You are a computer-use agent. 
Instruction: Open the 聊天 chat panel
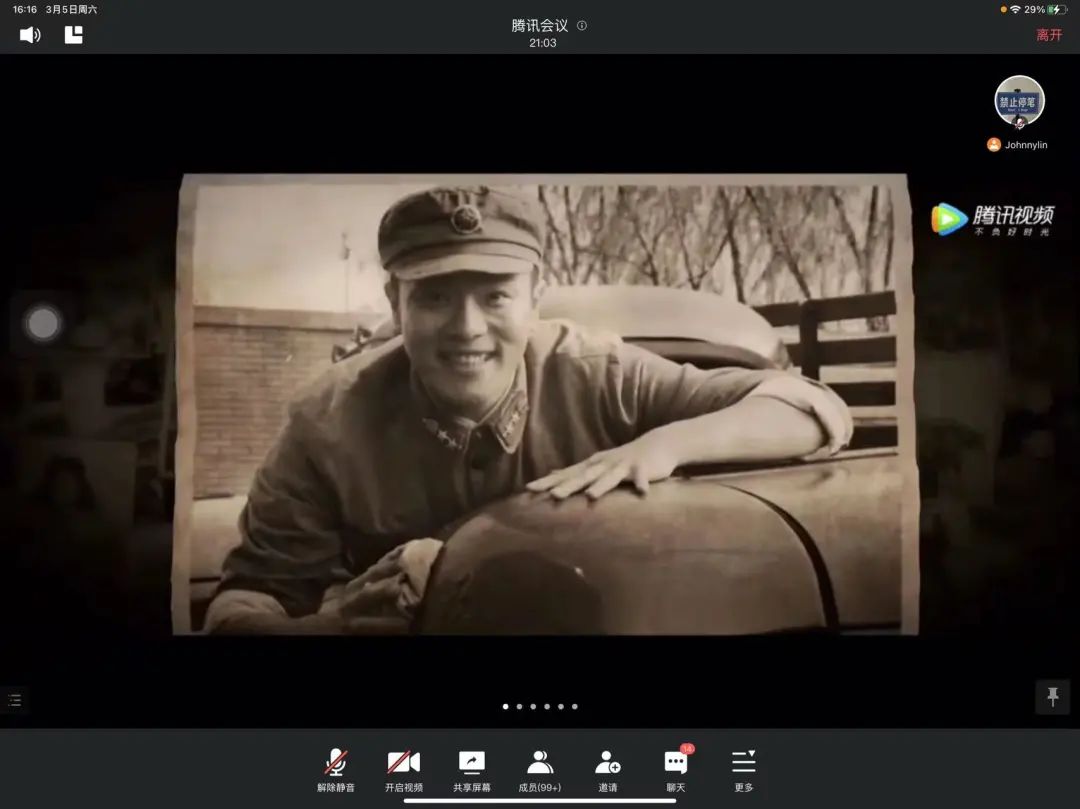tap(676, 770)
